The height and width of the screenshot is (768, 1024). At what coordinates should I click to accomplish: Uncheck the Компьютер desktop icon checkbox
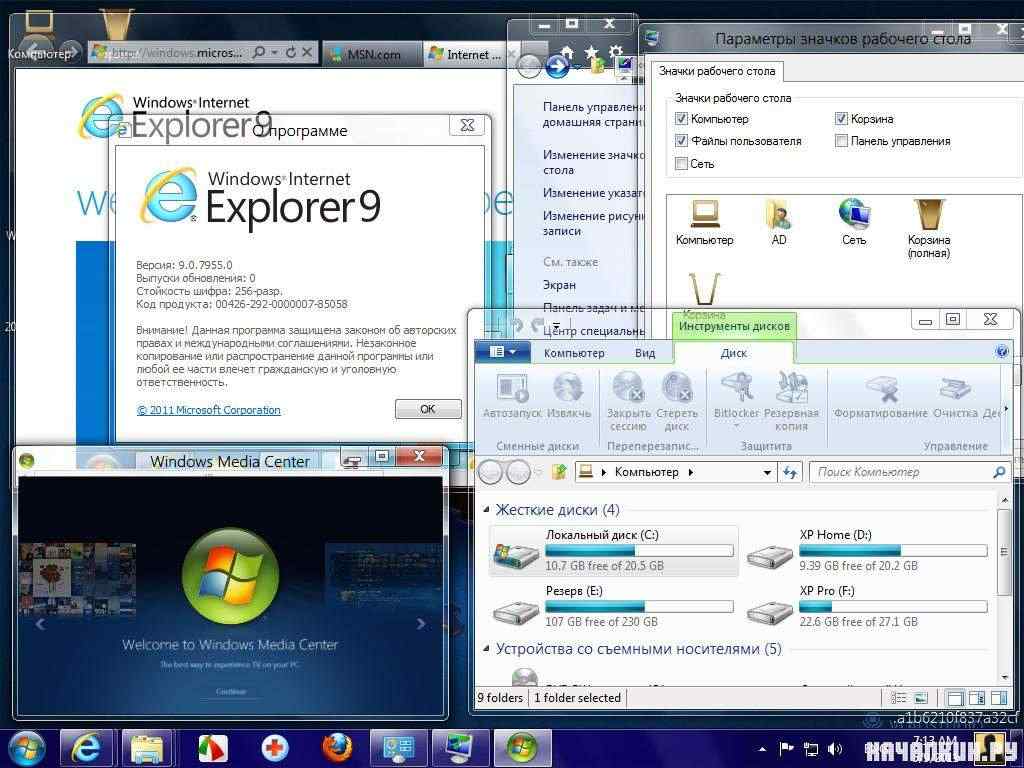click(681, 119)
